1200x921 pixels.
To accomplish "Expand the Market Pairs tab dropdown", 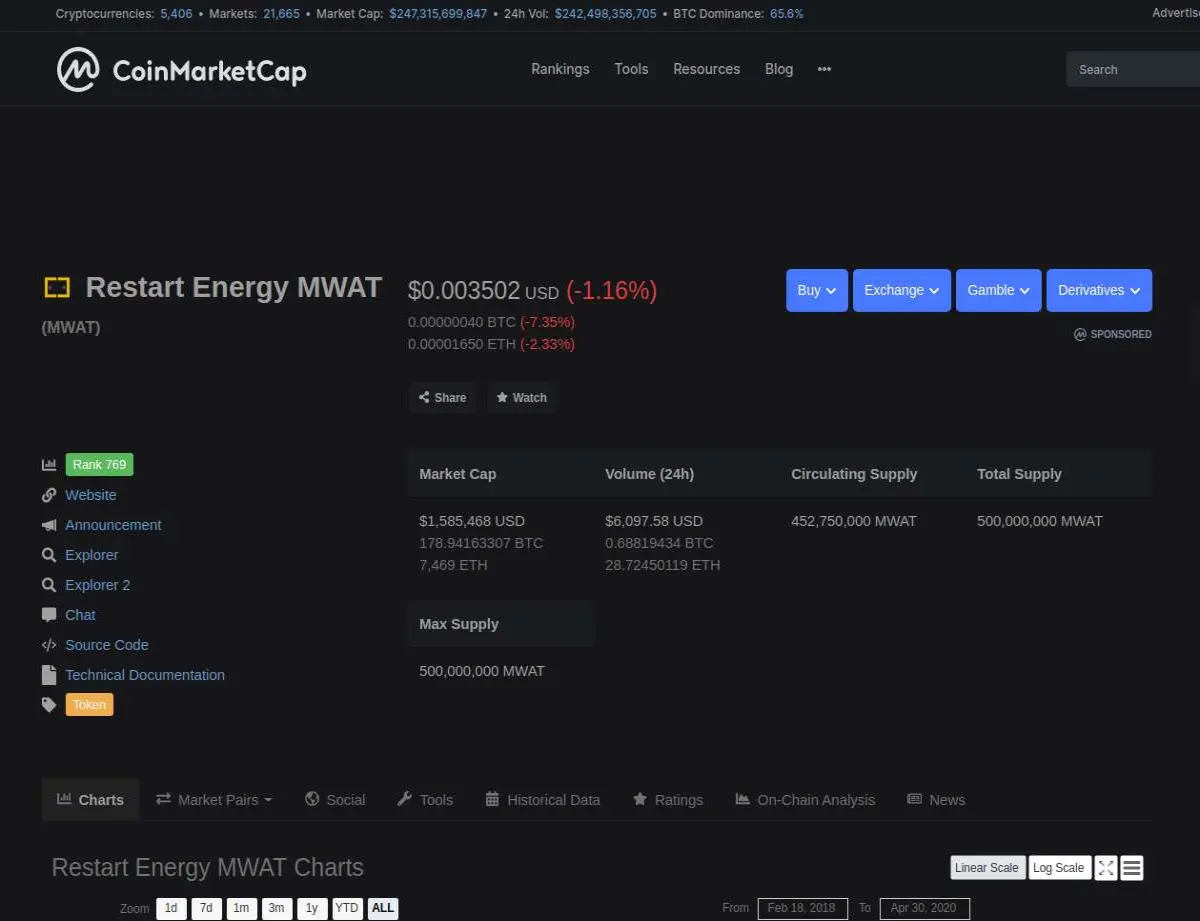I will 214,800.
